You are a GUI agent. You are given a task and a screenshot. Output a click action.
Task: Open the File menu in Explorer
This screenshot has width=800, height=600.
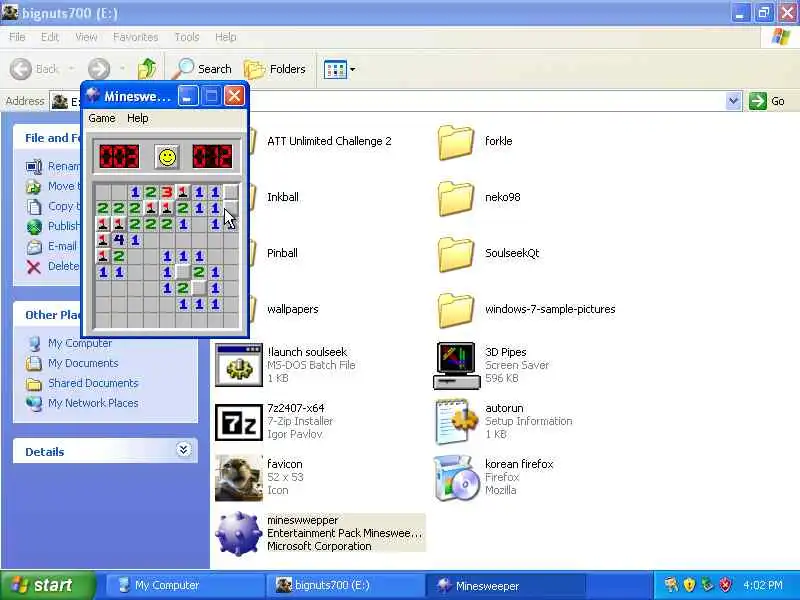pyautogui.click(x=17, y=37)
